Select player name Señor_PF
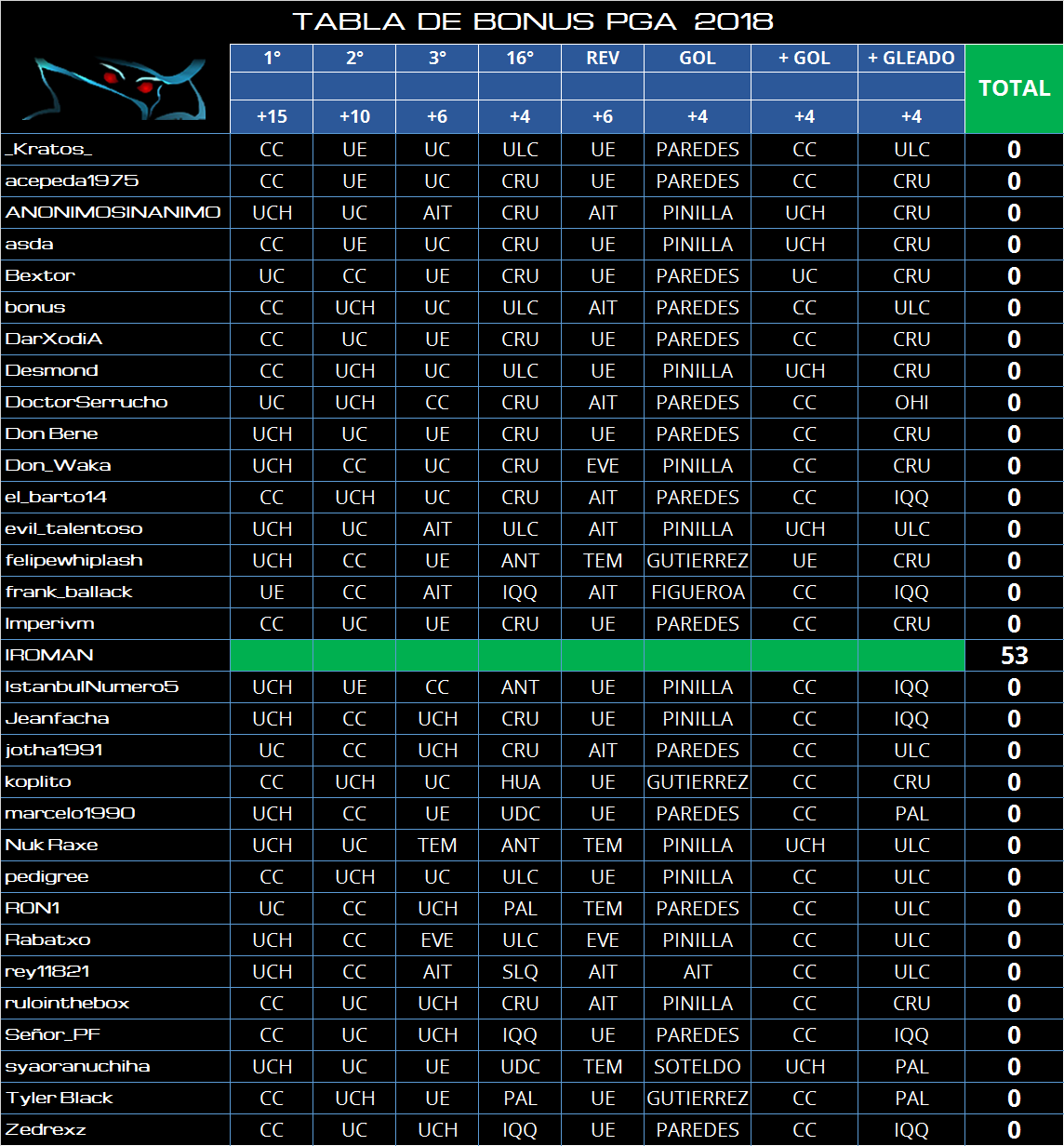Screen dimensions: 1064x1146 [x=53, y=1035]
